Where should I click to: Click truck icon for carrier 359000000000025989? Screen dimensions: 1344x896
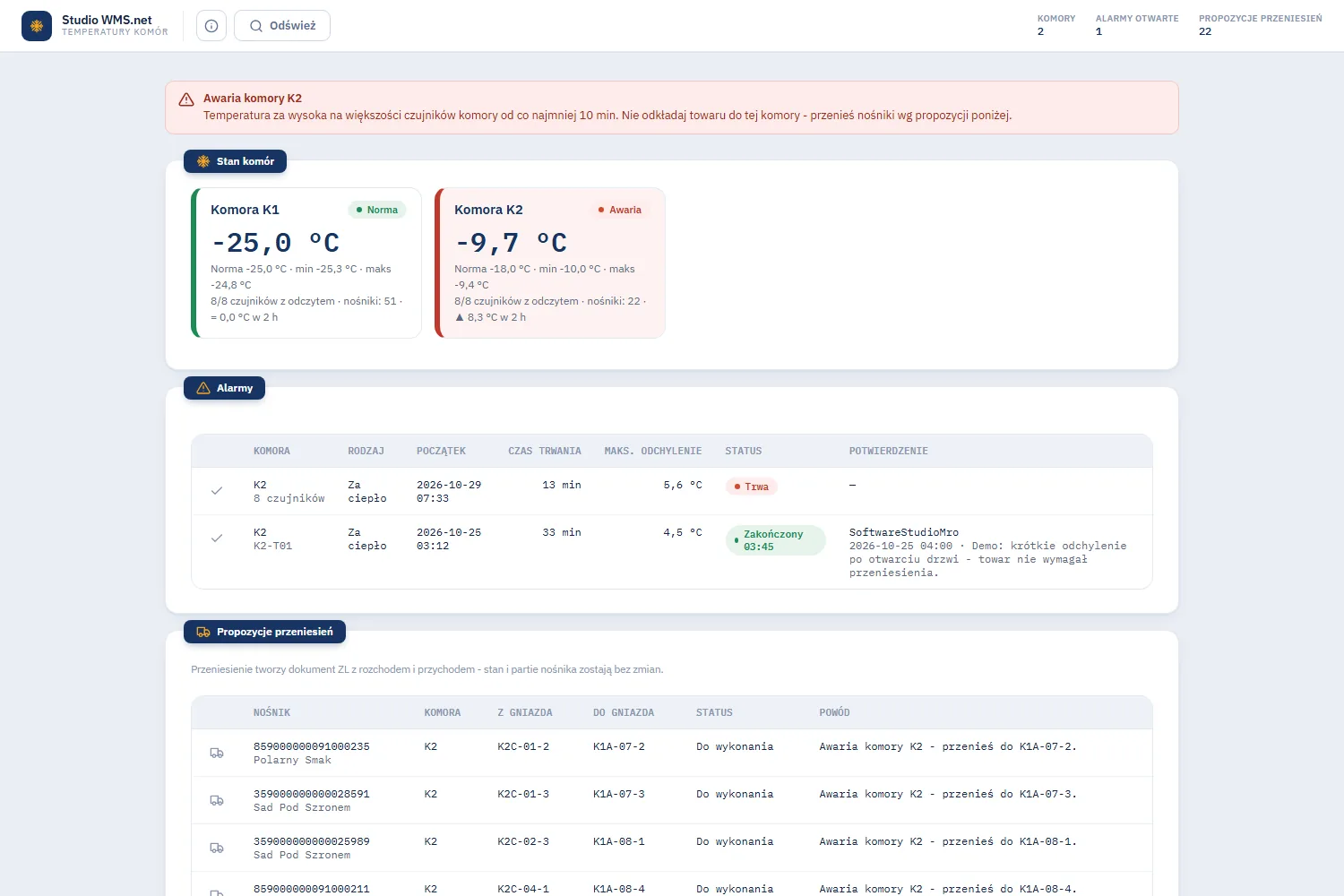coord(217,848)
